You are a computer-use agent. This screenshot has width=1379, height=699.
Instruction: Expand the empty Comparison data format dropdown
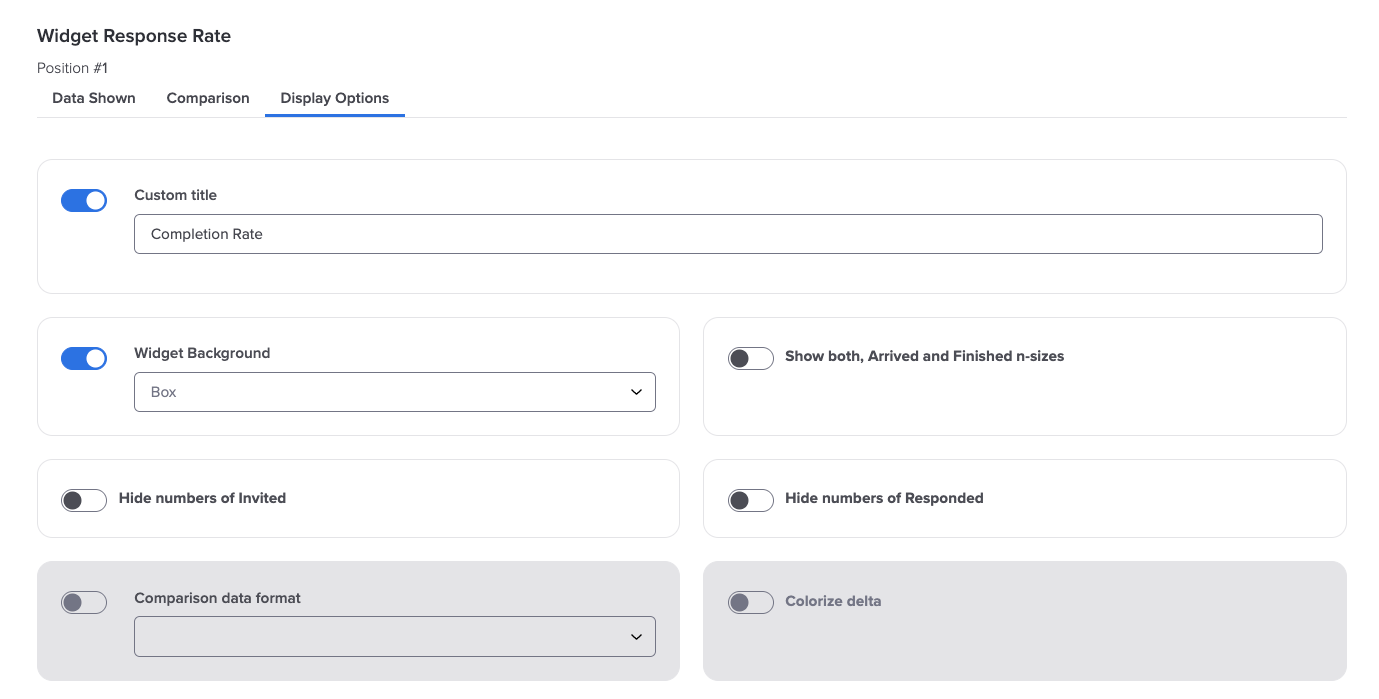click(394, 637)
